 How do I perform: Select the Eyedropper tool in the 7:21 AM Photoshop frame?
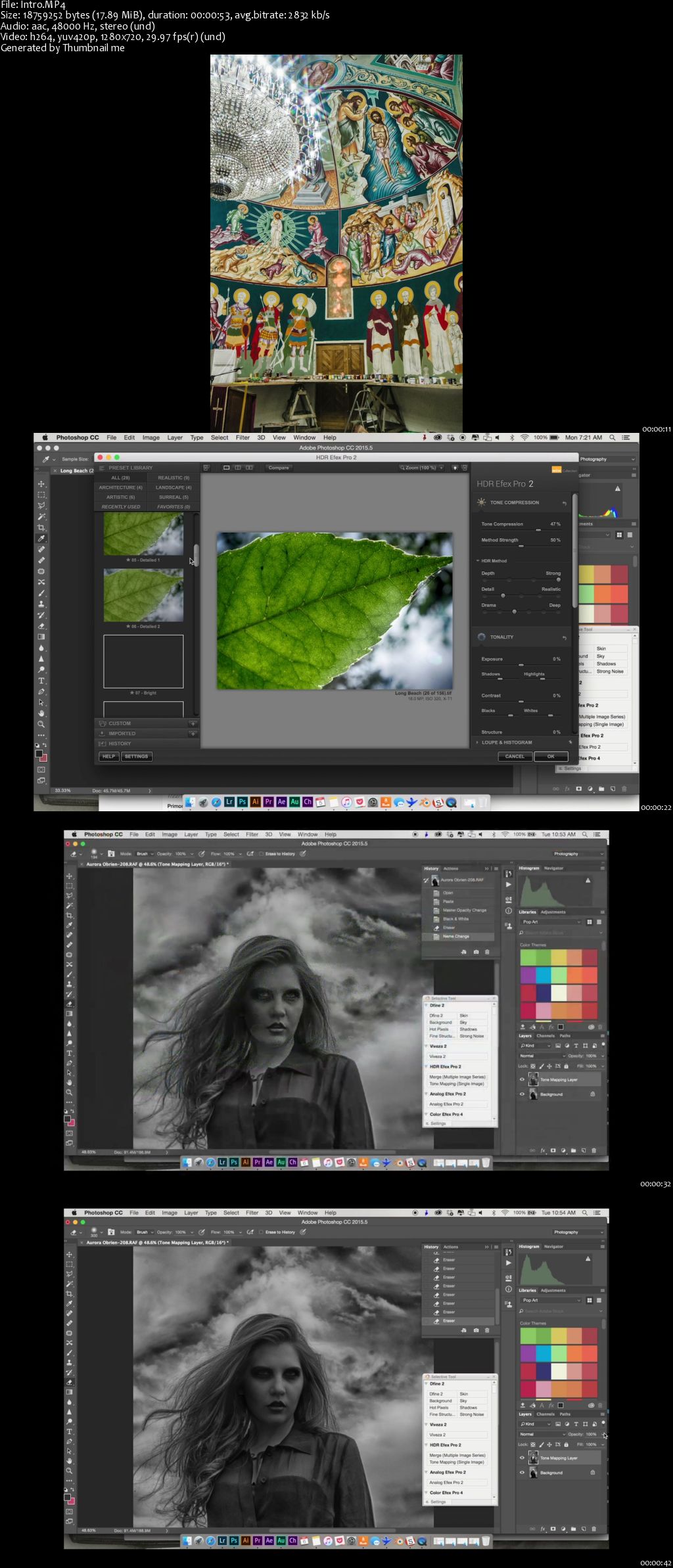(41, 538)
